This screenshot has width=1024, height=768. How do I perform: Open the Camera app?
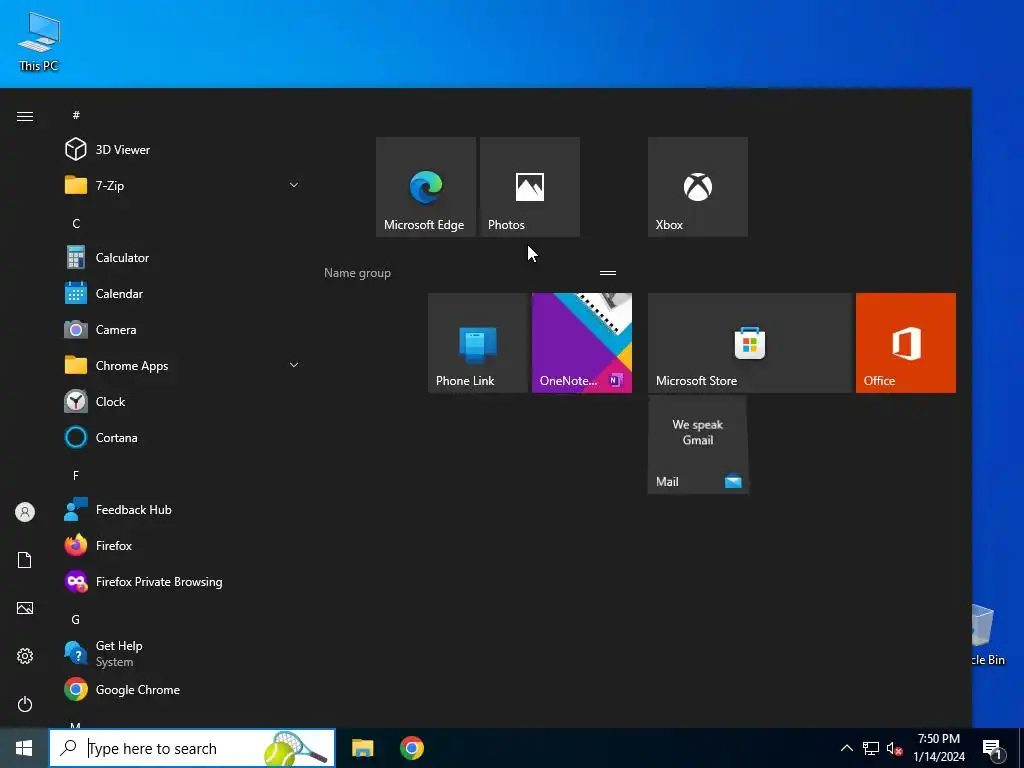pos(182,330)
